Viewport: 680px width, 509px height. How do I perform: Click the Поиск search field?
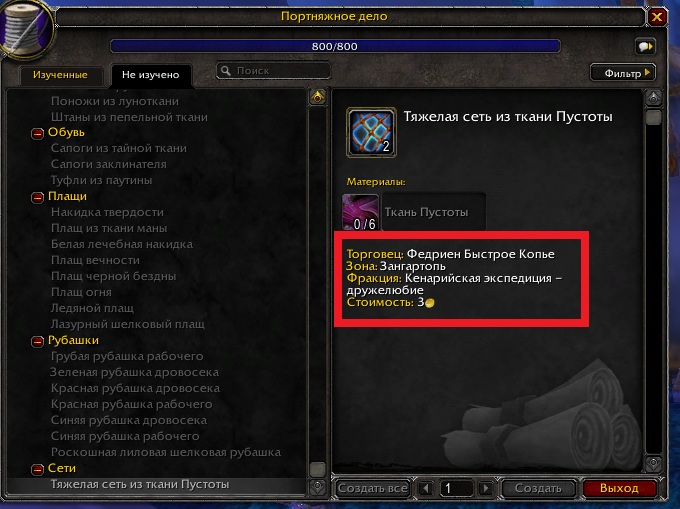pos(273,71)
